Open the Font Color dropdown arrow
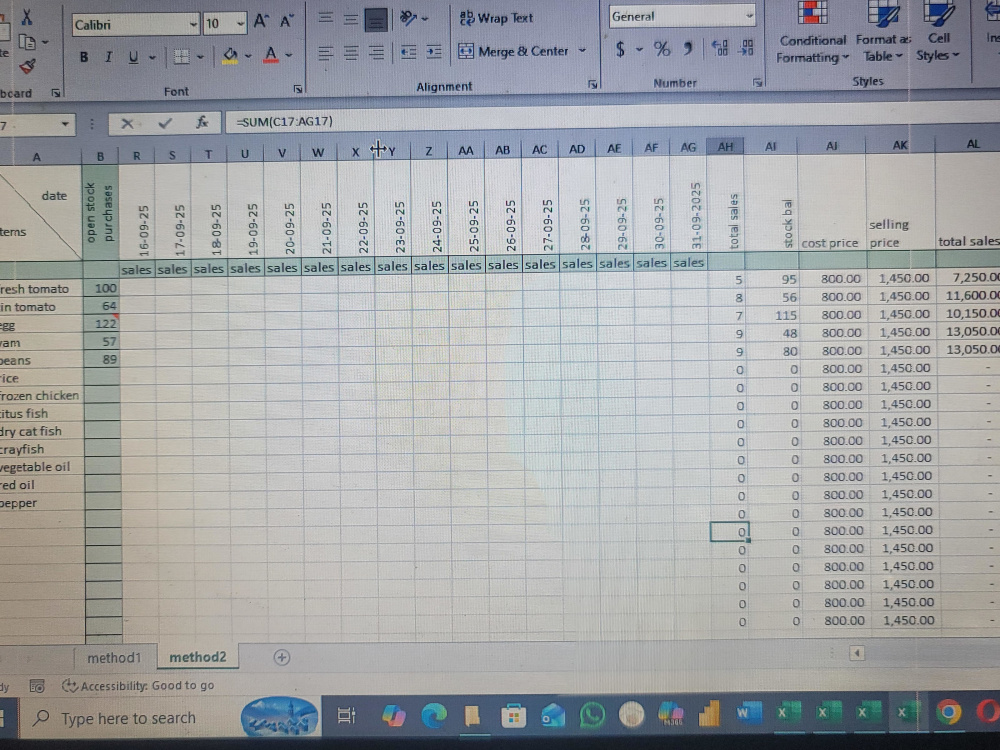Image resolution: width=1000 pixels, height=750 pixels. [x=289, y=55]
